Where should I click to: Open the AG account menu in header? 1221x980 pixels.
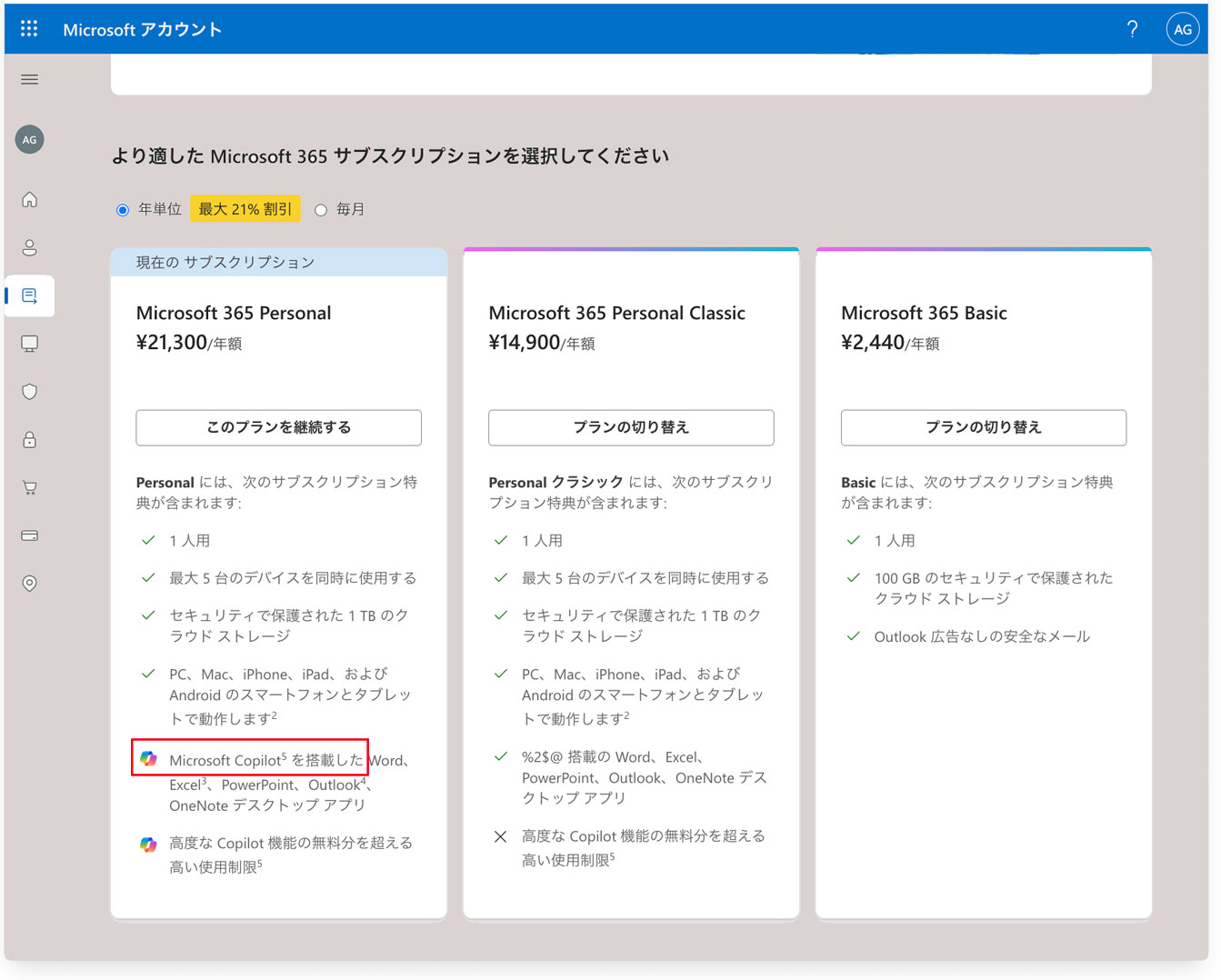[1182, 29]
